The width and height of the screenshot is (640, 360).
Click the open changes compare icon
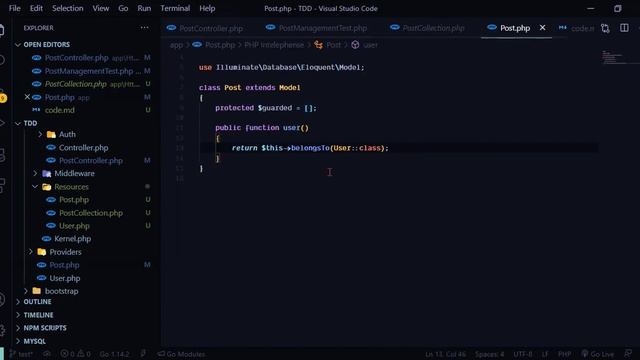tap(605, 28)
